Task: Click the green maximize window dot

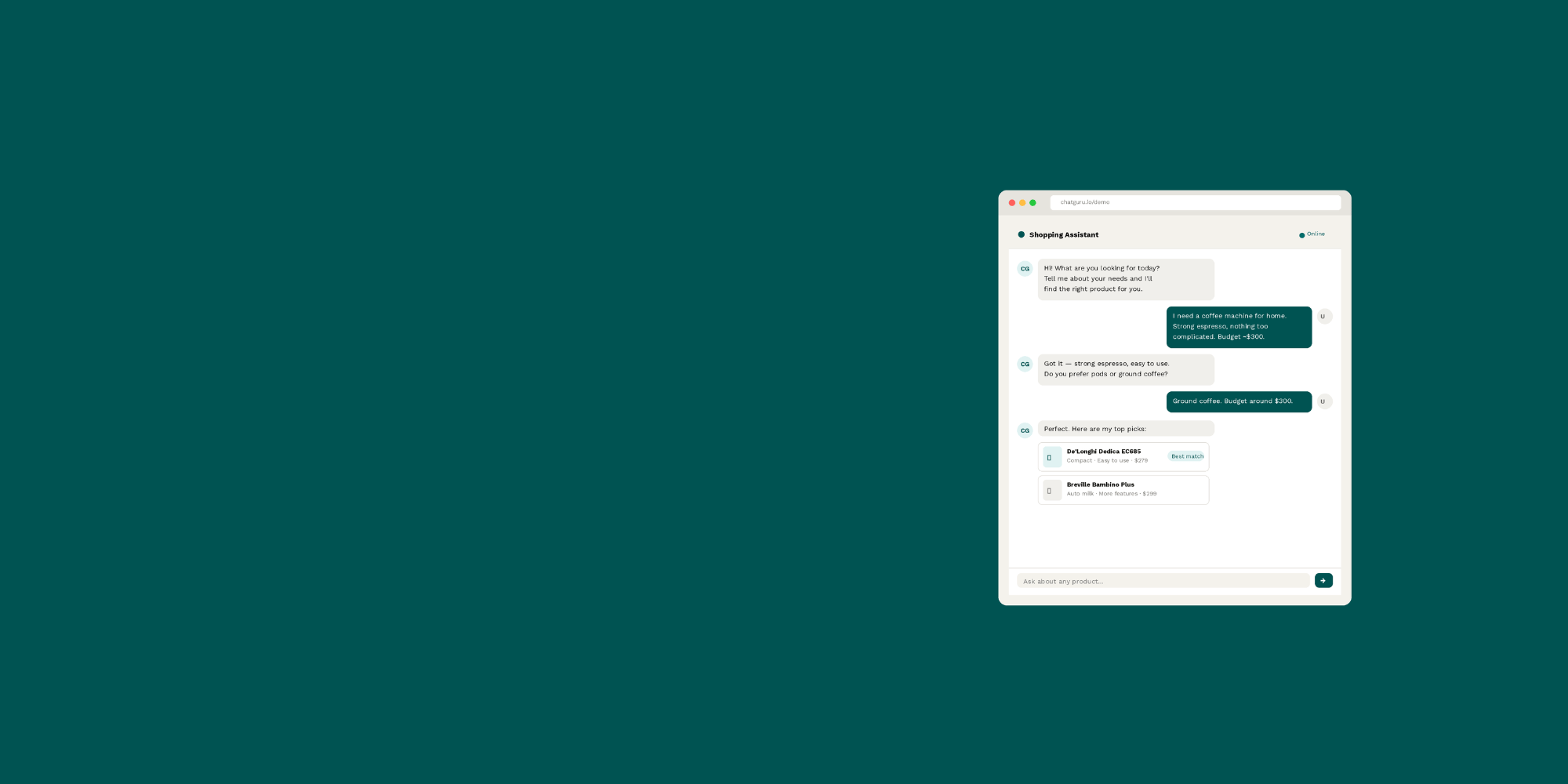Action: (1033, 203)
